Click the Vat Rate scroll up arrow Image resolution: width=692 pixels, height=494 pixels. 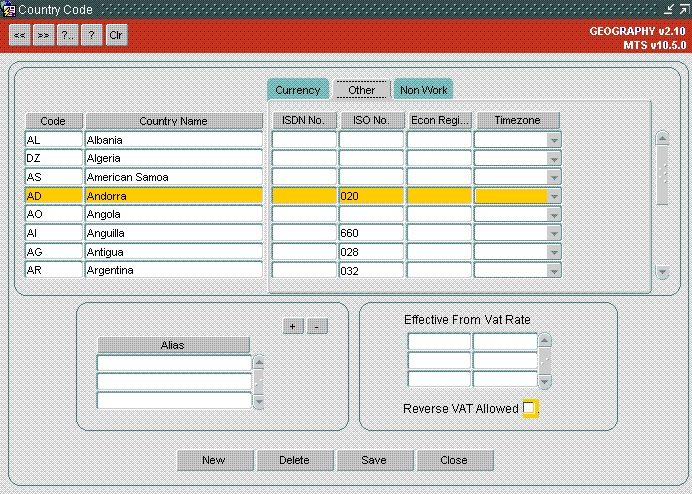point(545,340)
